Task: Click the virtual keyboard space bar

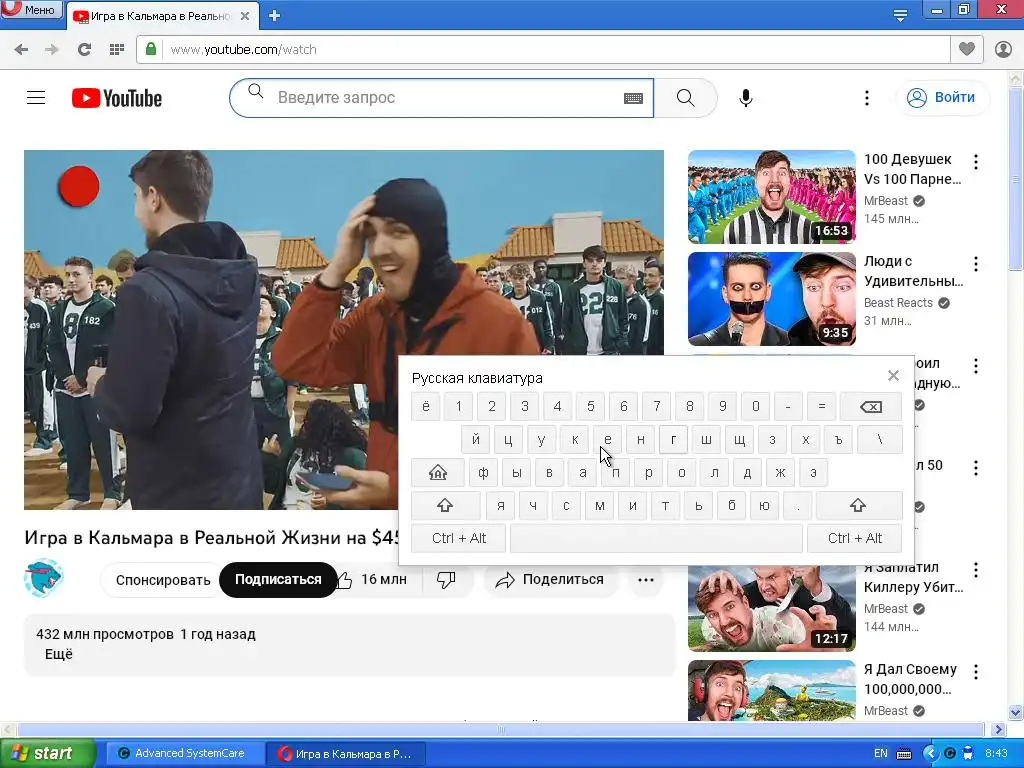Action: click(x=656, y=538)
